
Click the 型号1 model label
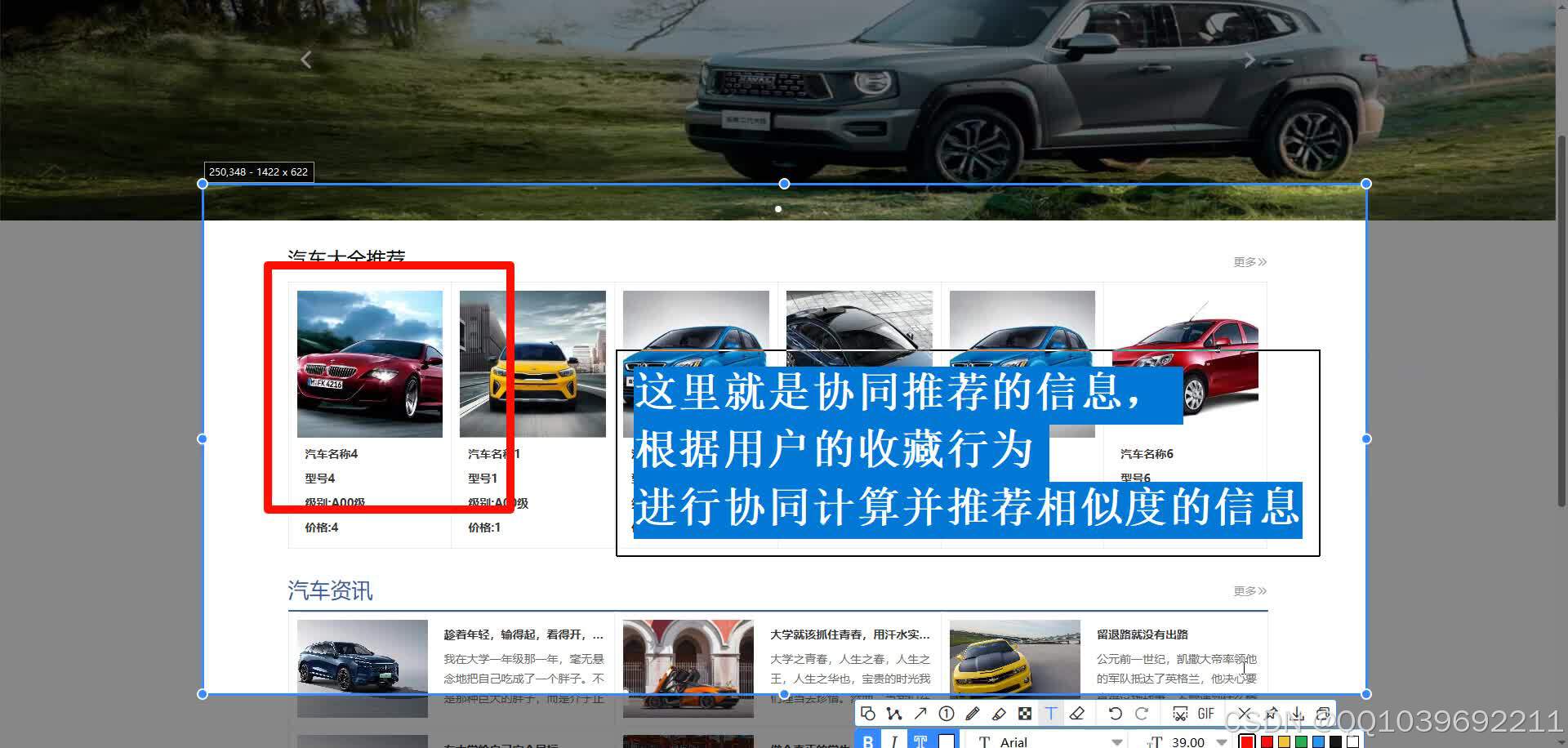click(x=483, y=479)
